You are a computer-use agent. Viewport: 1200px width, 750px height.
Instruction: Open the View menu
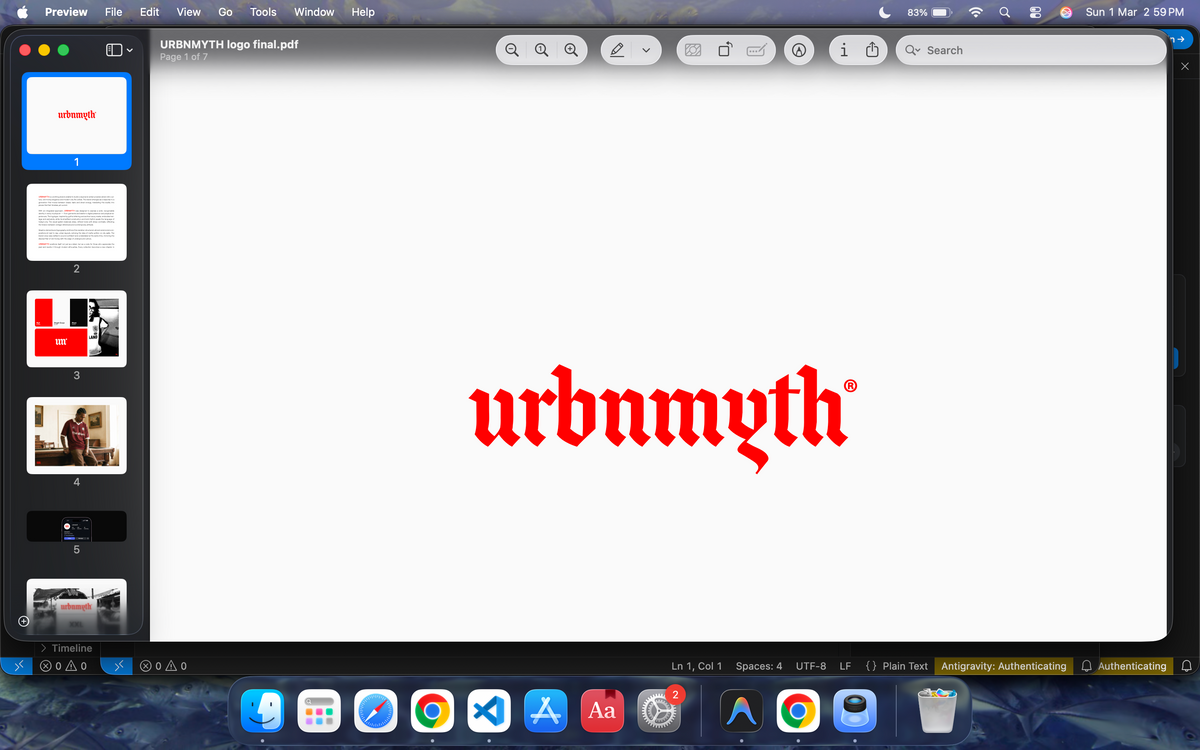pos(189,12)
